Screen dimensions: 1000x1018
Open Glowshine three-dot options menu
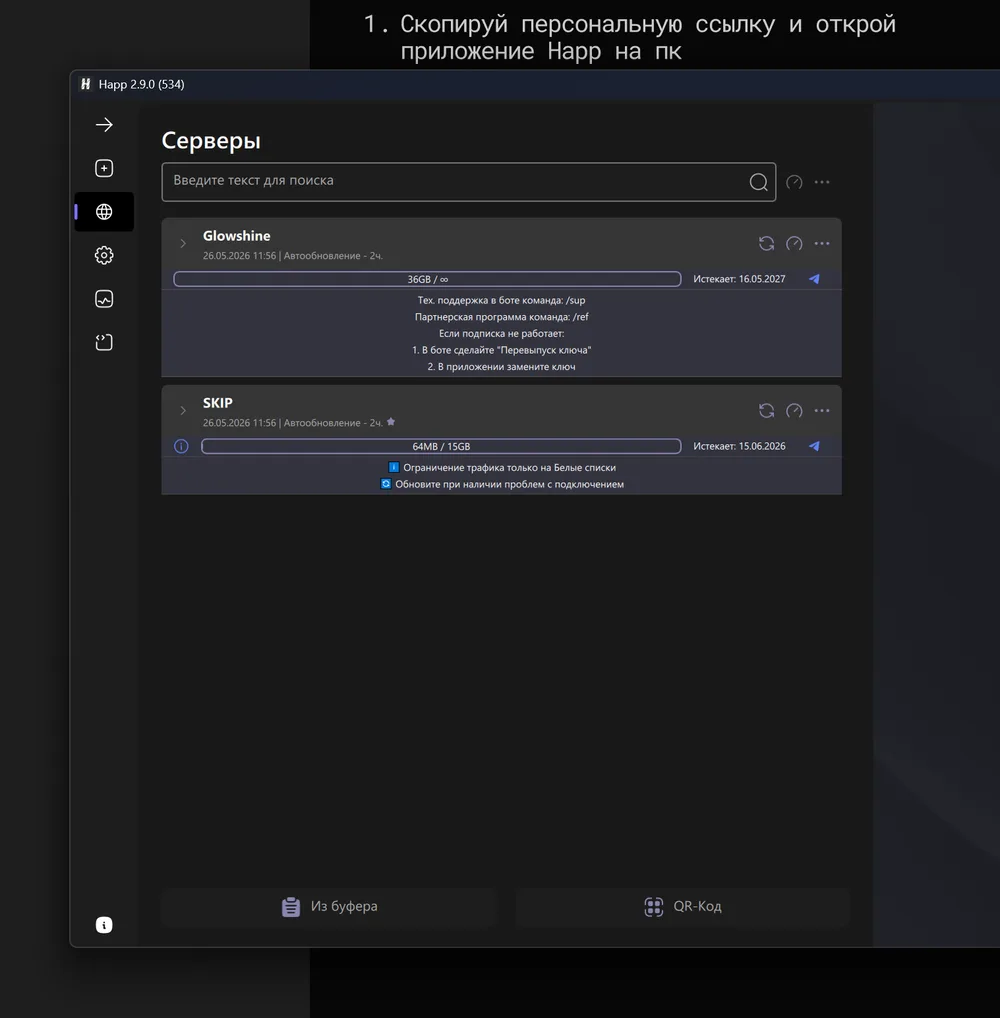(822, 243)
